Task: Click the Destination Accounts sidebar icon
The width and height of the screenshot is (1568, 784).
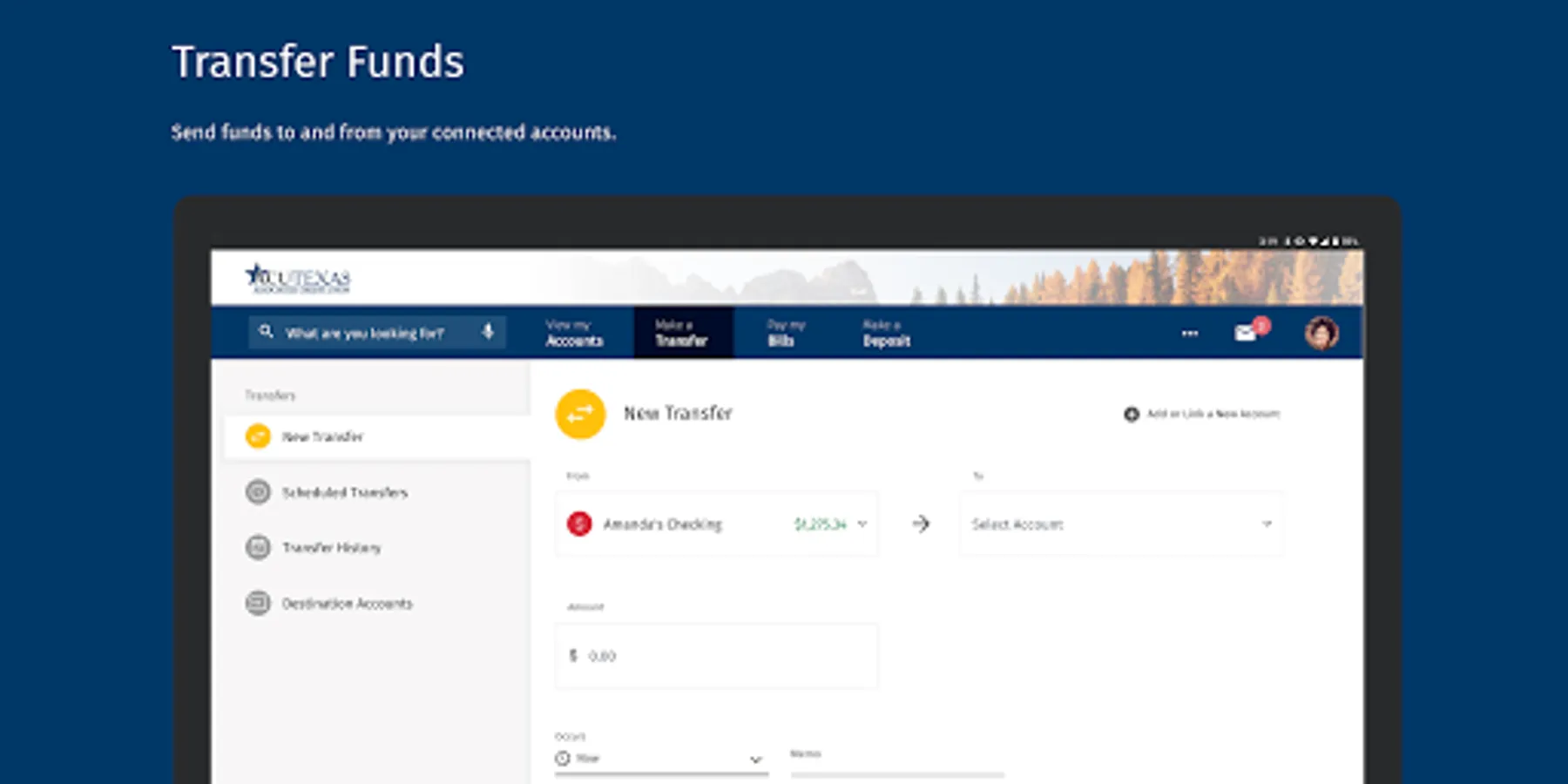Action: click(258, 603)
